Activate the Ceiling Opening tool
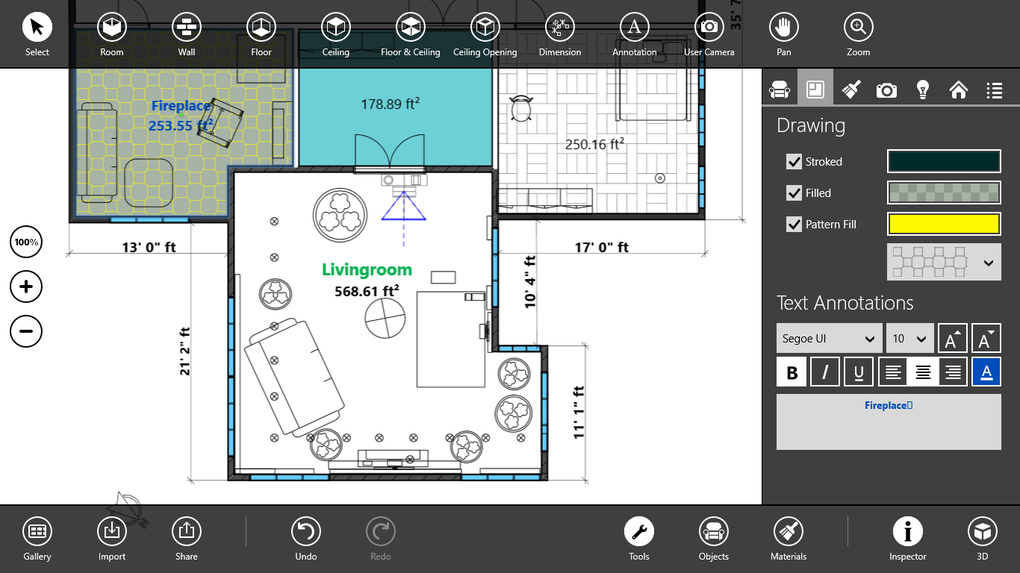This screenshot has height=573, width=1020. pos(485,34)
